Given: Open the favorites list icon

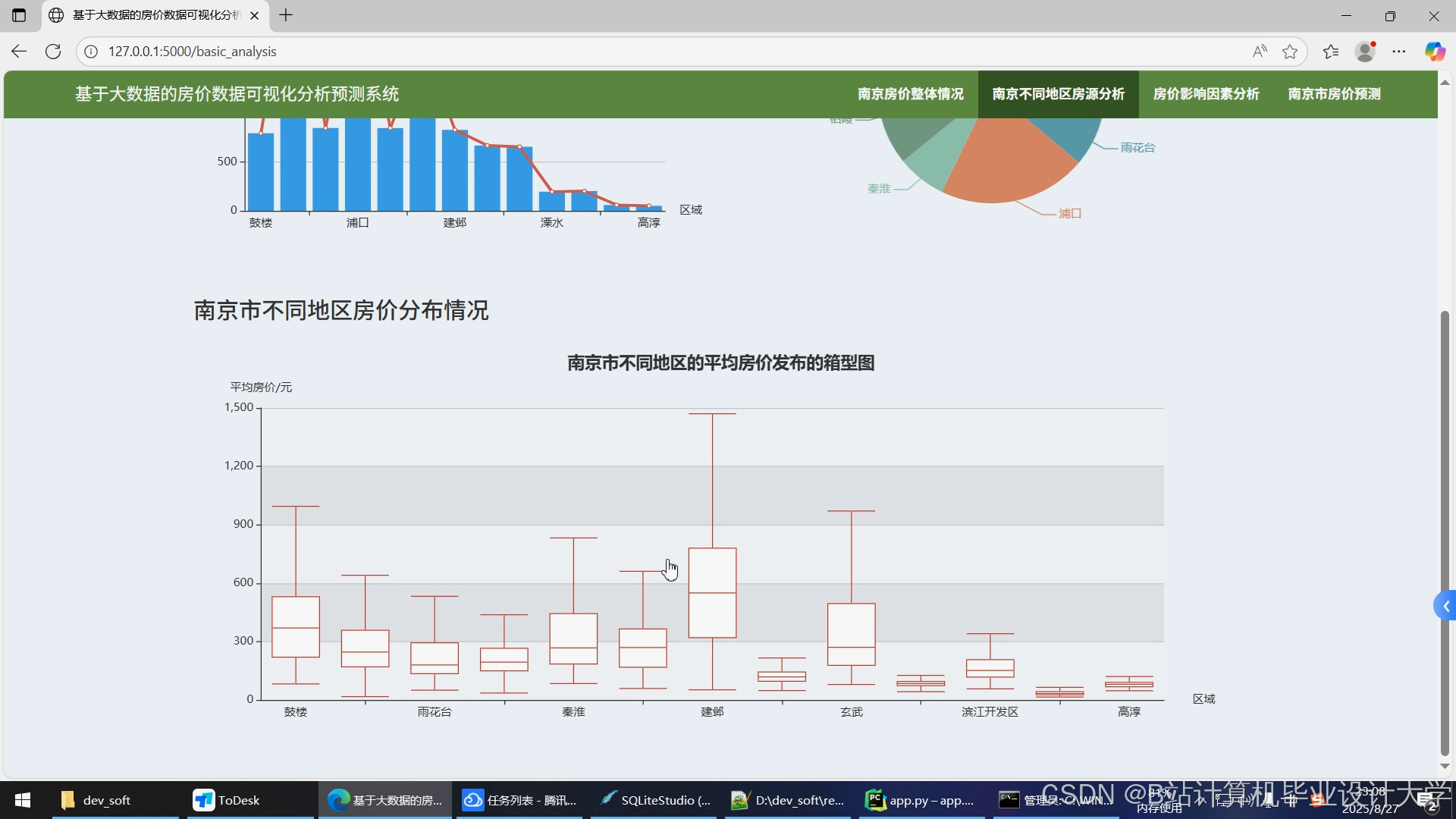Looking at the screenshot, I should 1331,52.
